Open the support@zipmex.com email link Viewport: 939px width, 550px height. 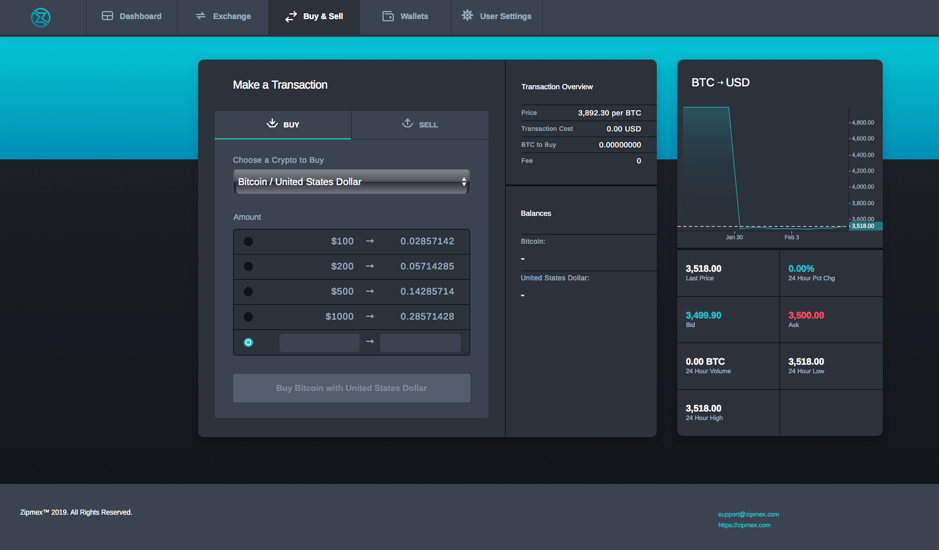pos(748,514)
